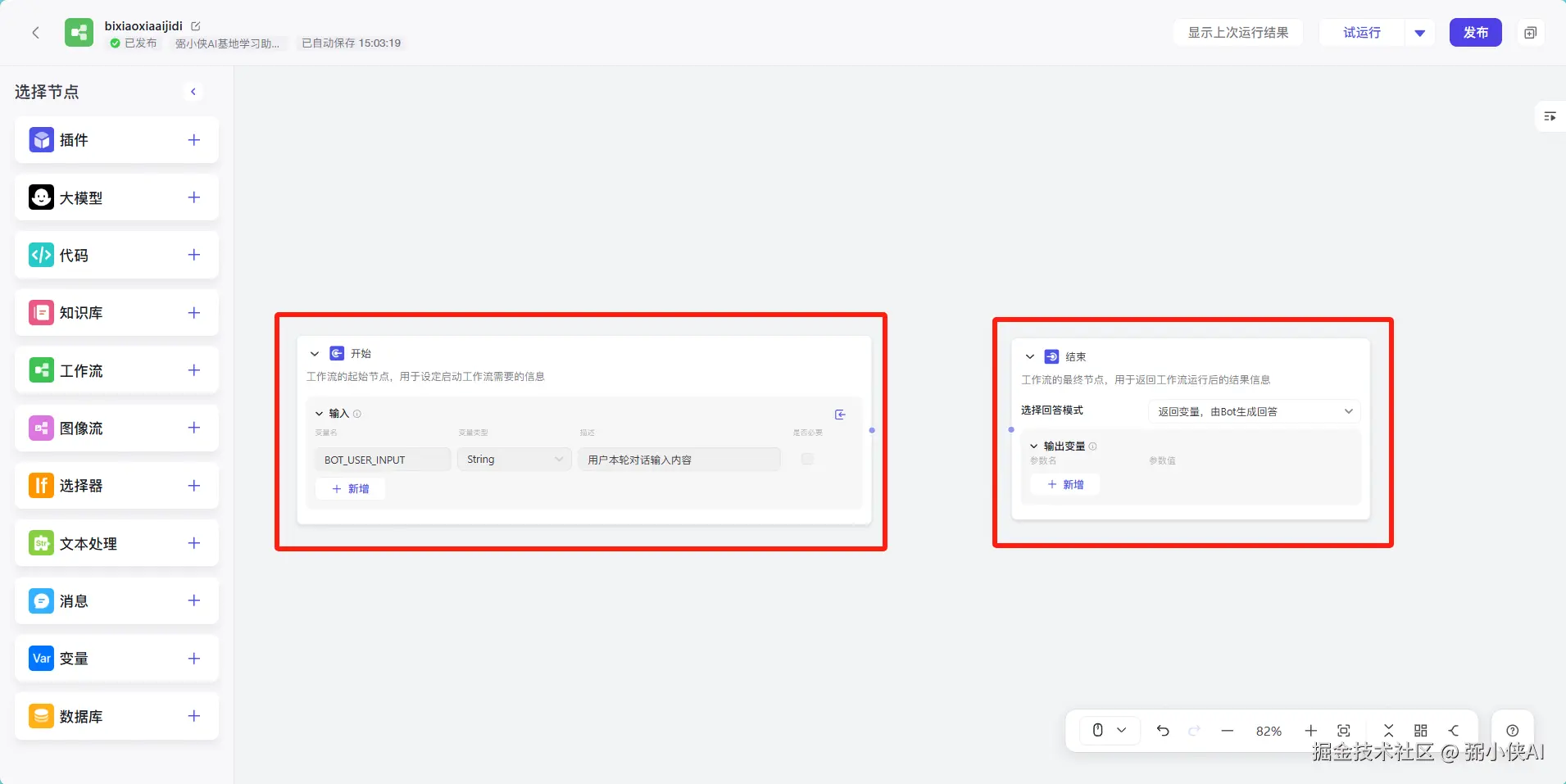Screen dimensions: 1566x784
Task: Toggle the right side panel icon
Action: click(1550, 116)
